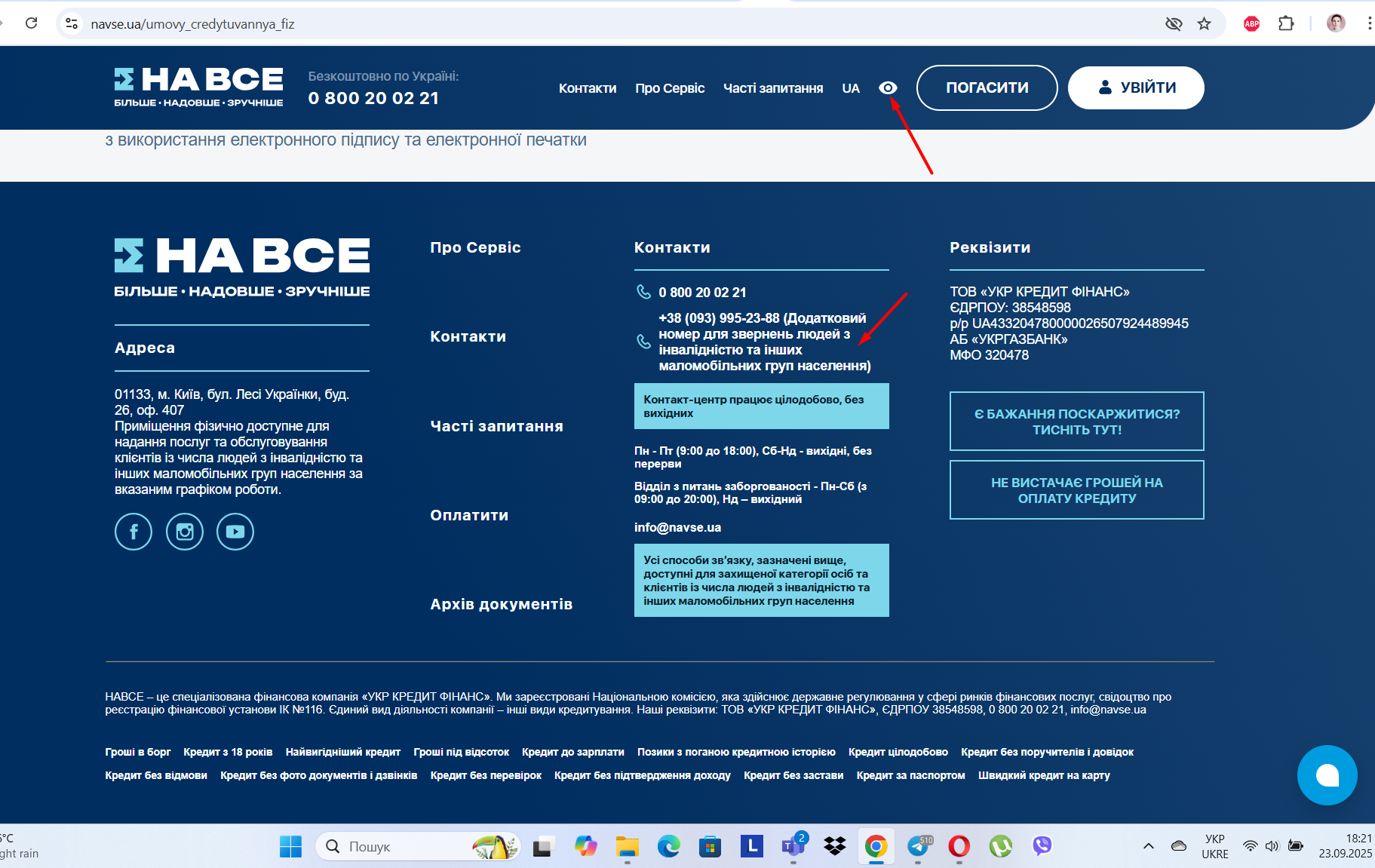Open Telegram from taskbar
This screenshot has width=1375, height=868.
click(918, 846)
